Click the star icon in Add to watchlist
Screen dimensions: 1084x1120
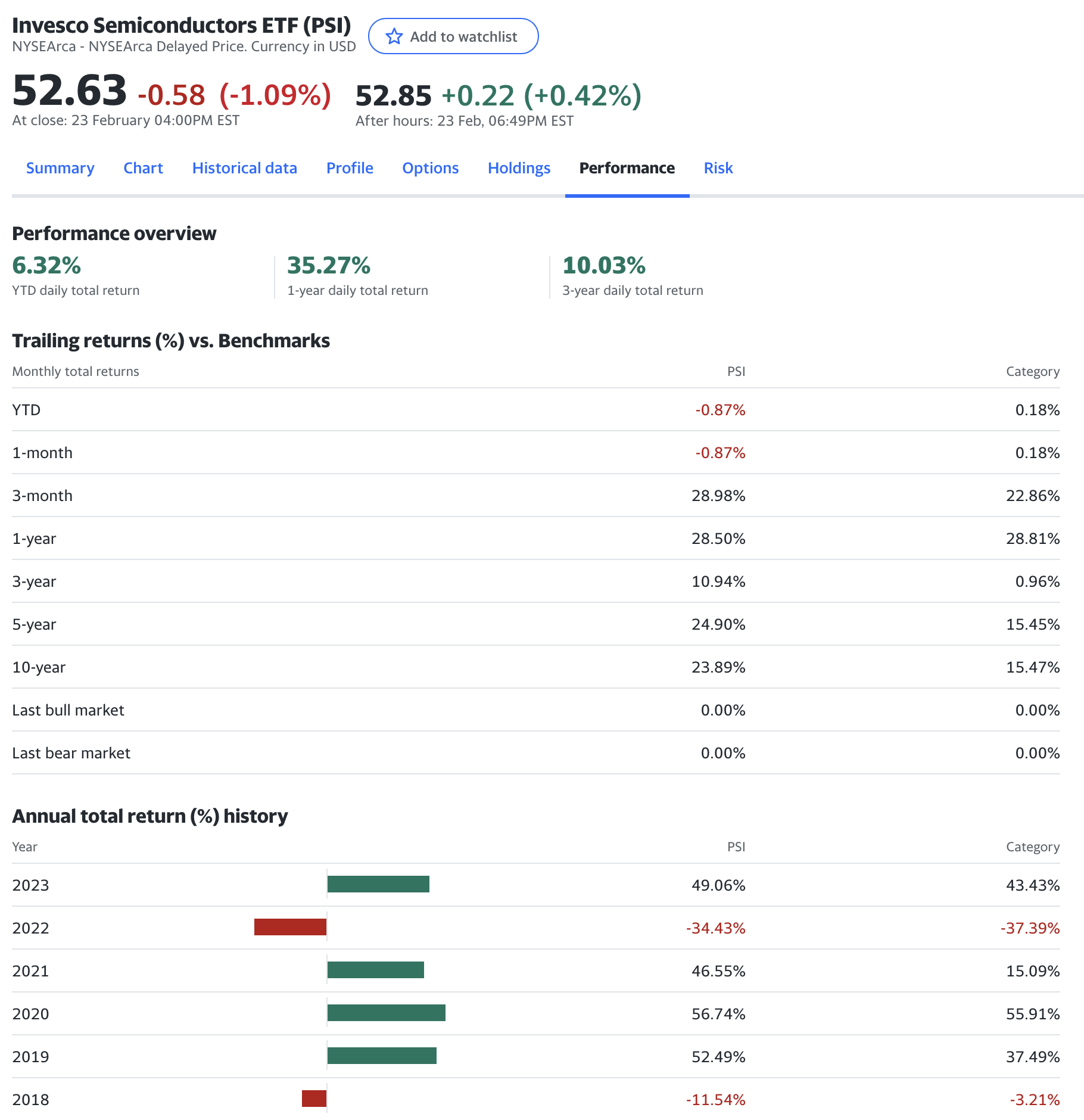(394, 36)
